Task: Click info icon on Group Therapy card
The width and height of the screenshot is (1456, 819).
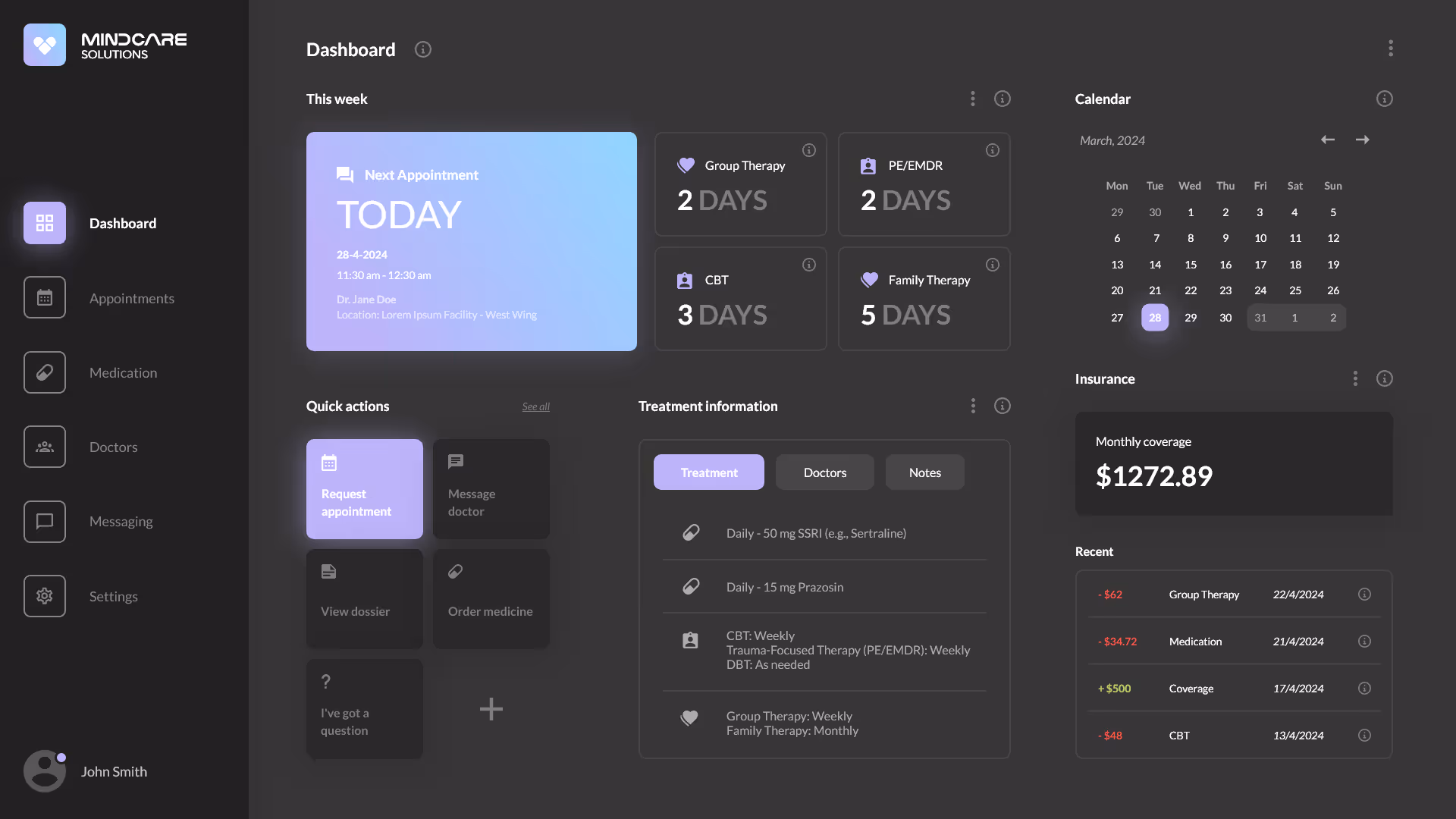Action: [809, 150]
